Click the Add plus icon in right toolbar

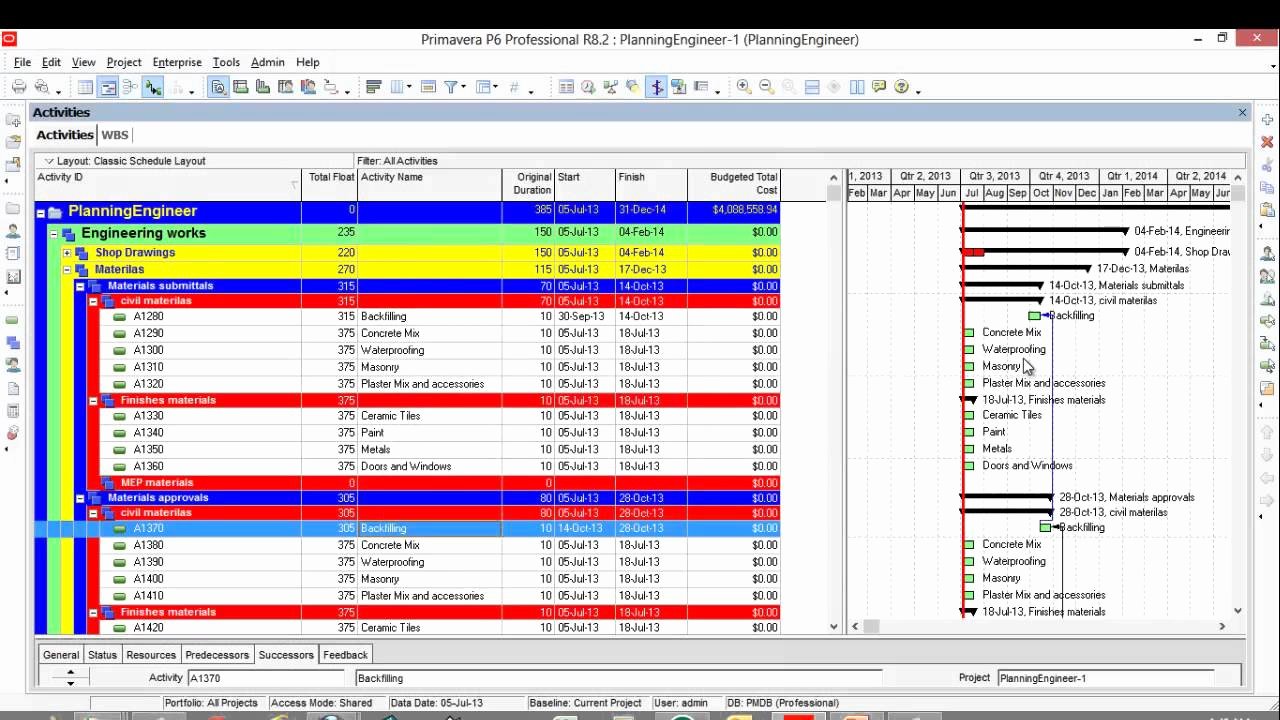coord(1267,120)
